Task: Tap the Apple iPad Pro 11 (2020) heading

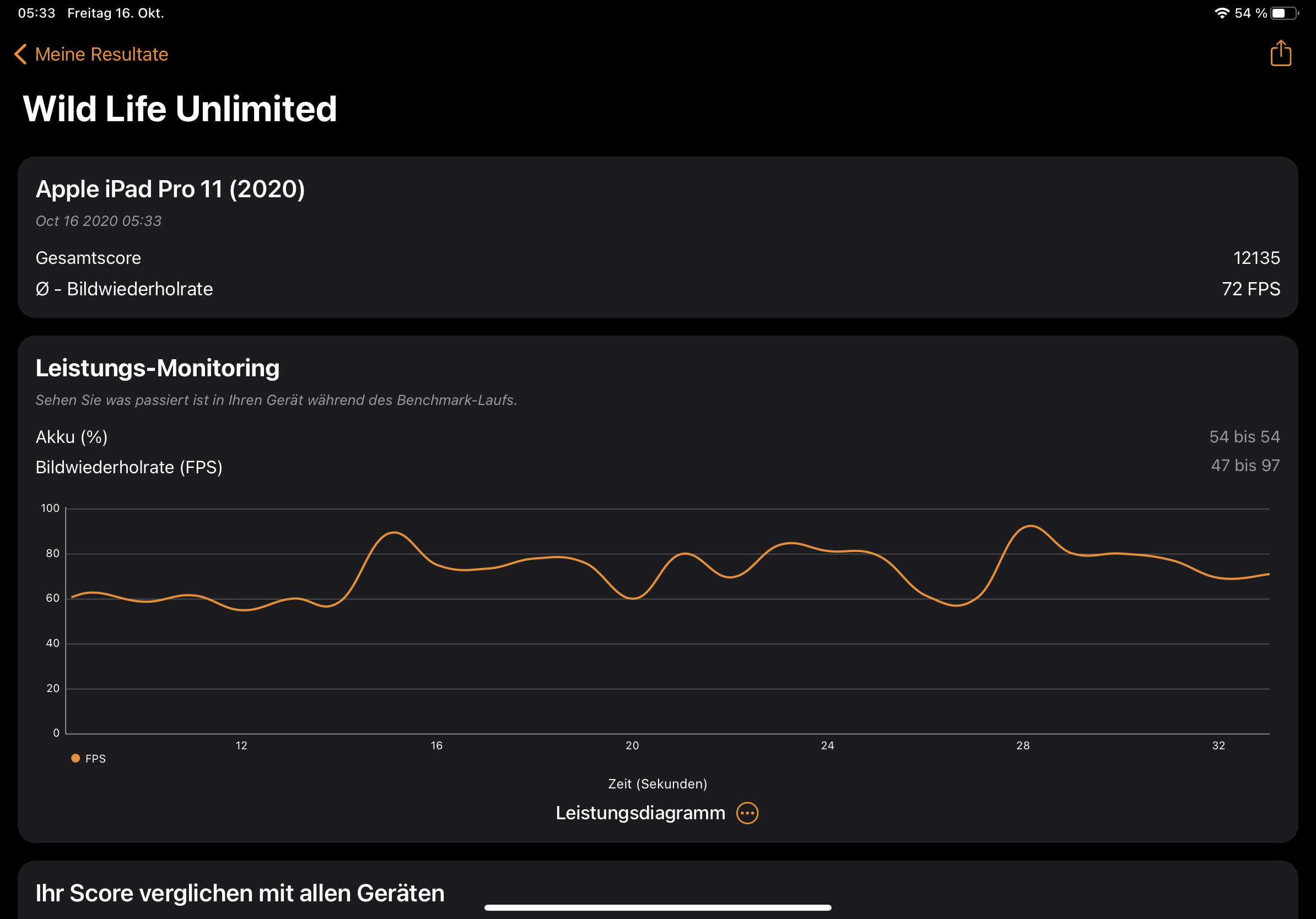Action: click(x=170, y=189)
